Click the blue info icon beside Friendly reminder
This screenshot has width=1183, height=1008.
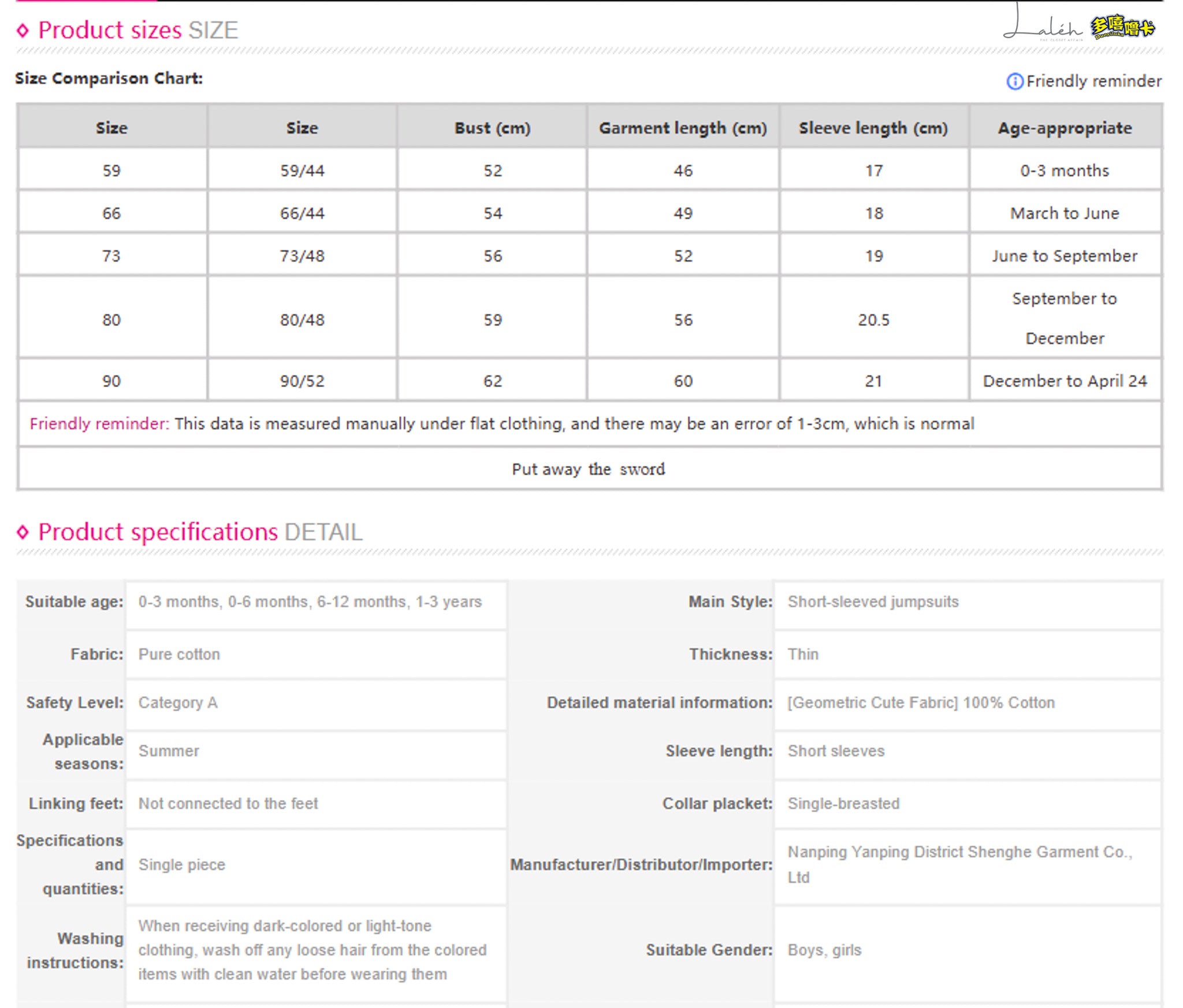pyautogui.click(x=1014, y=81)
